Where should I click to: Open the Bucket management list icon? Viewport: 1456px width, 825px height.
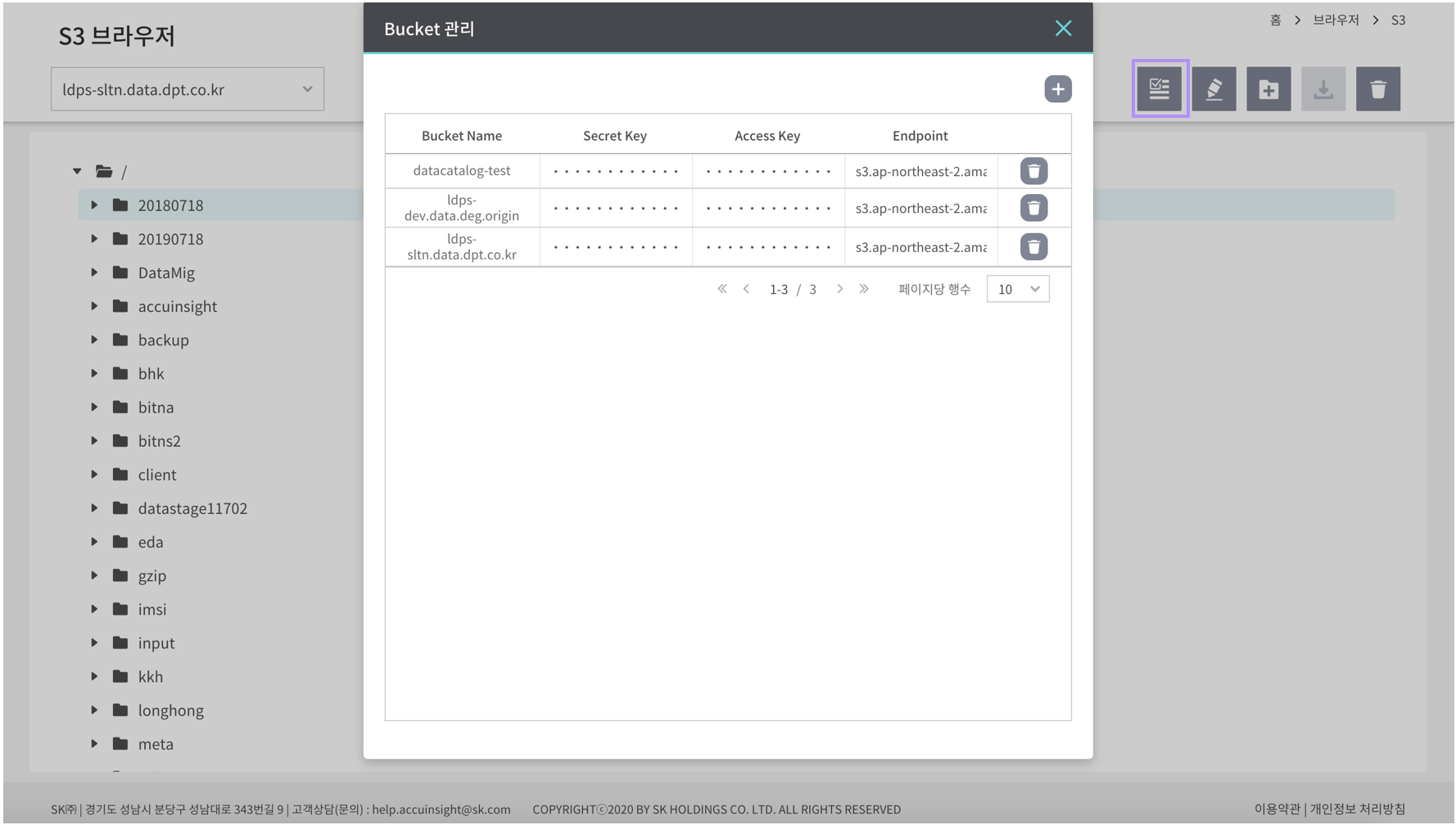[1160, 88]
